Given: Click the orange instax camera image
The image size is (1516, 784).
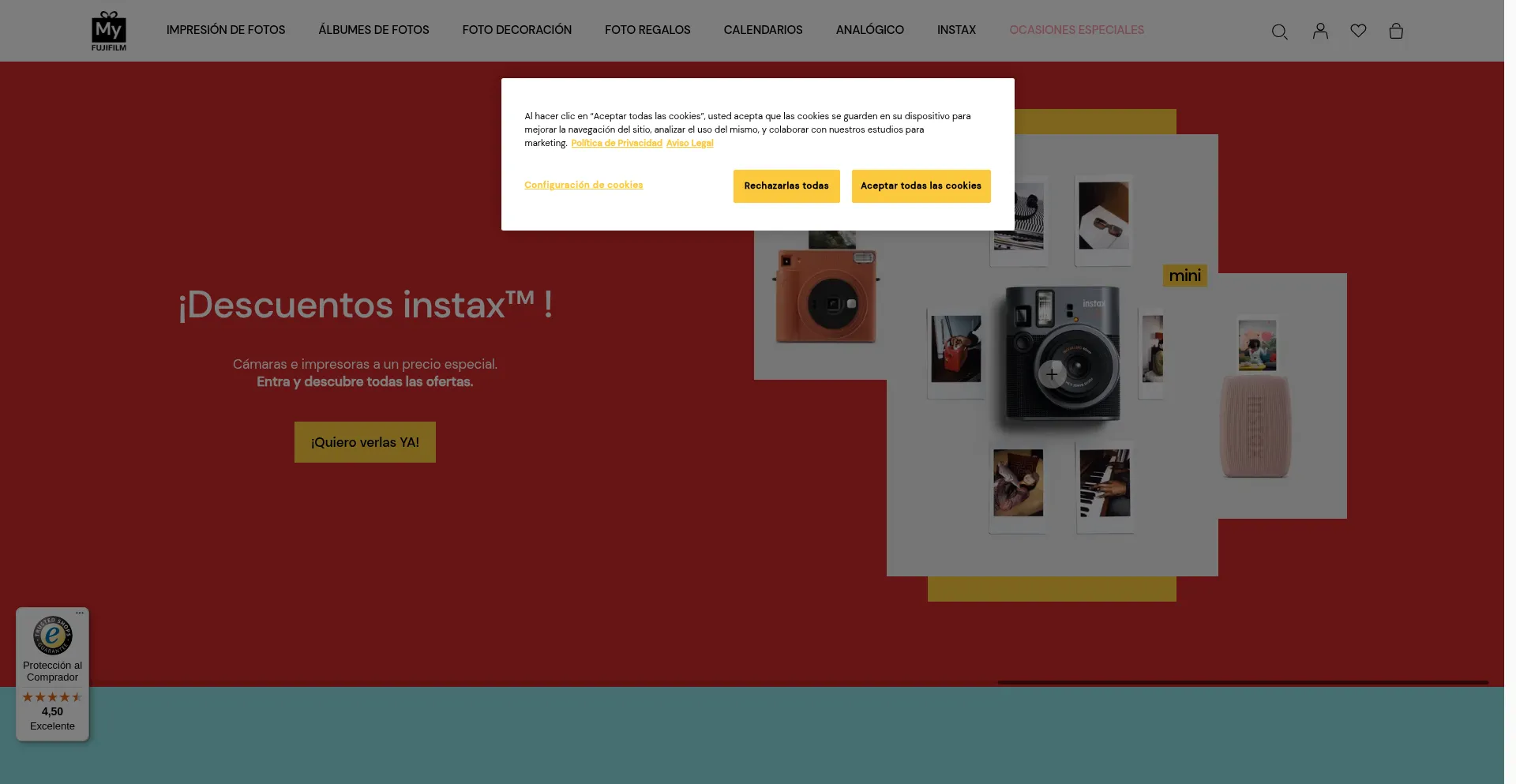Looking at the screenshot, I should click(826, 297).
